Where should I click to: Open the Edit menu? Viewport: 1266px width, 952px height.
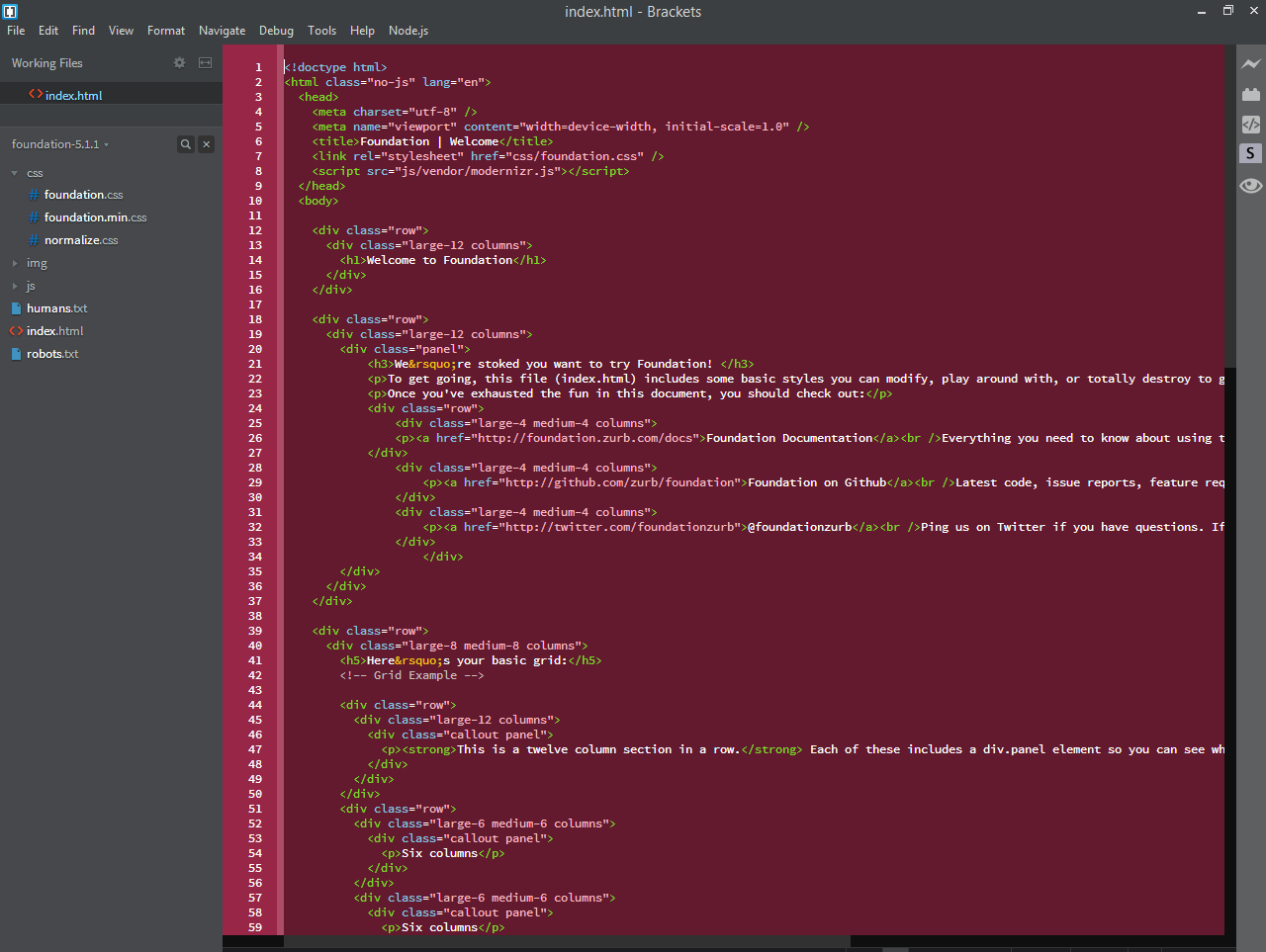(x=48, y=31)
